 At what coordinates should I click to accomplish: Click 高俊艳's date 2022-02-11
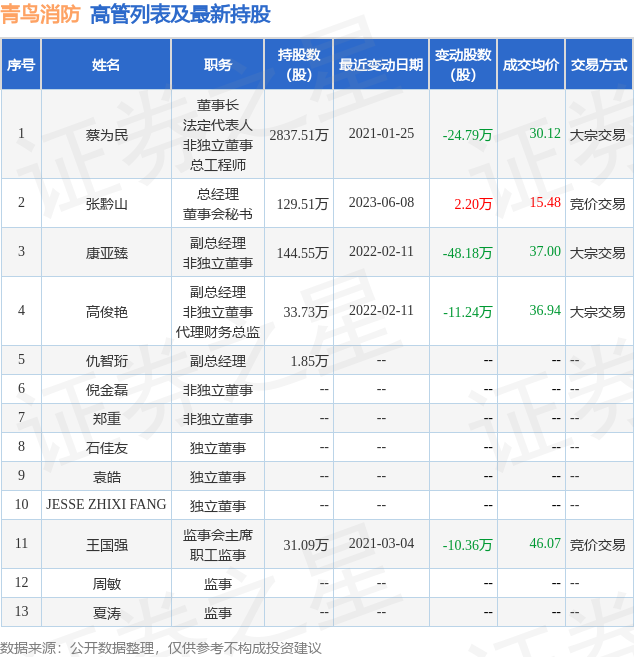[381, 310]
